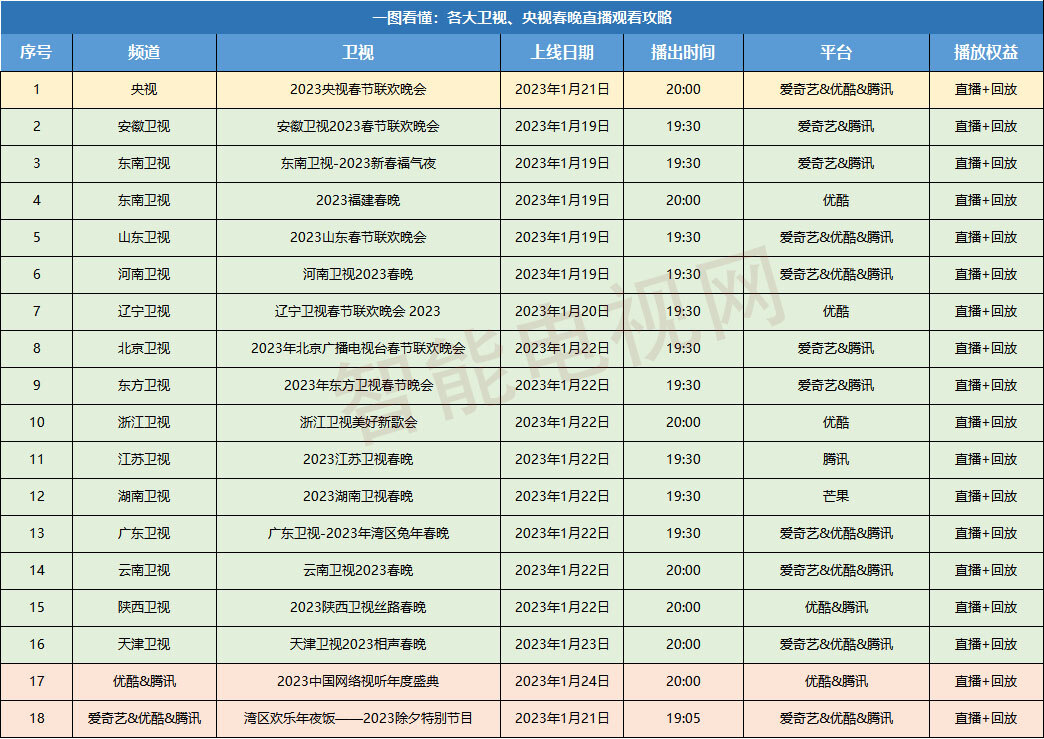The height and width of the screenshot is (739, 1044).
Task: Click the sequence number 1 cell
Action: point(37,89)
